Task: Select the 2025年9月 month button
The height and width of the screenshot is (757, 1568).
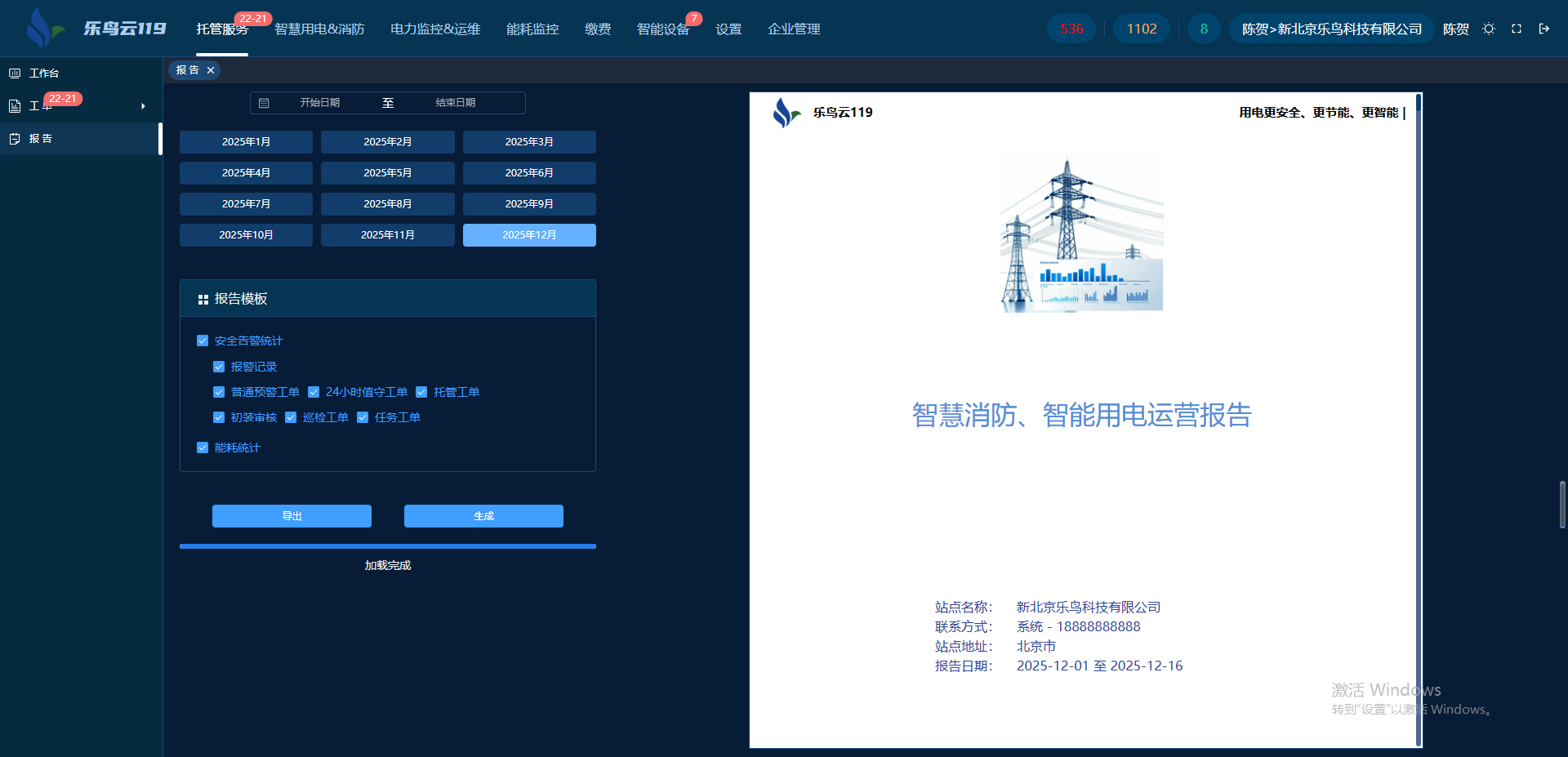Action: pos(529,204)
